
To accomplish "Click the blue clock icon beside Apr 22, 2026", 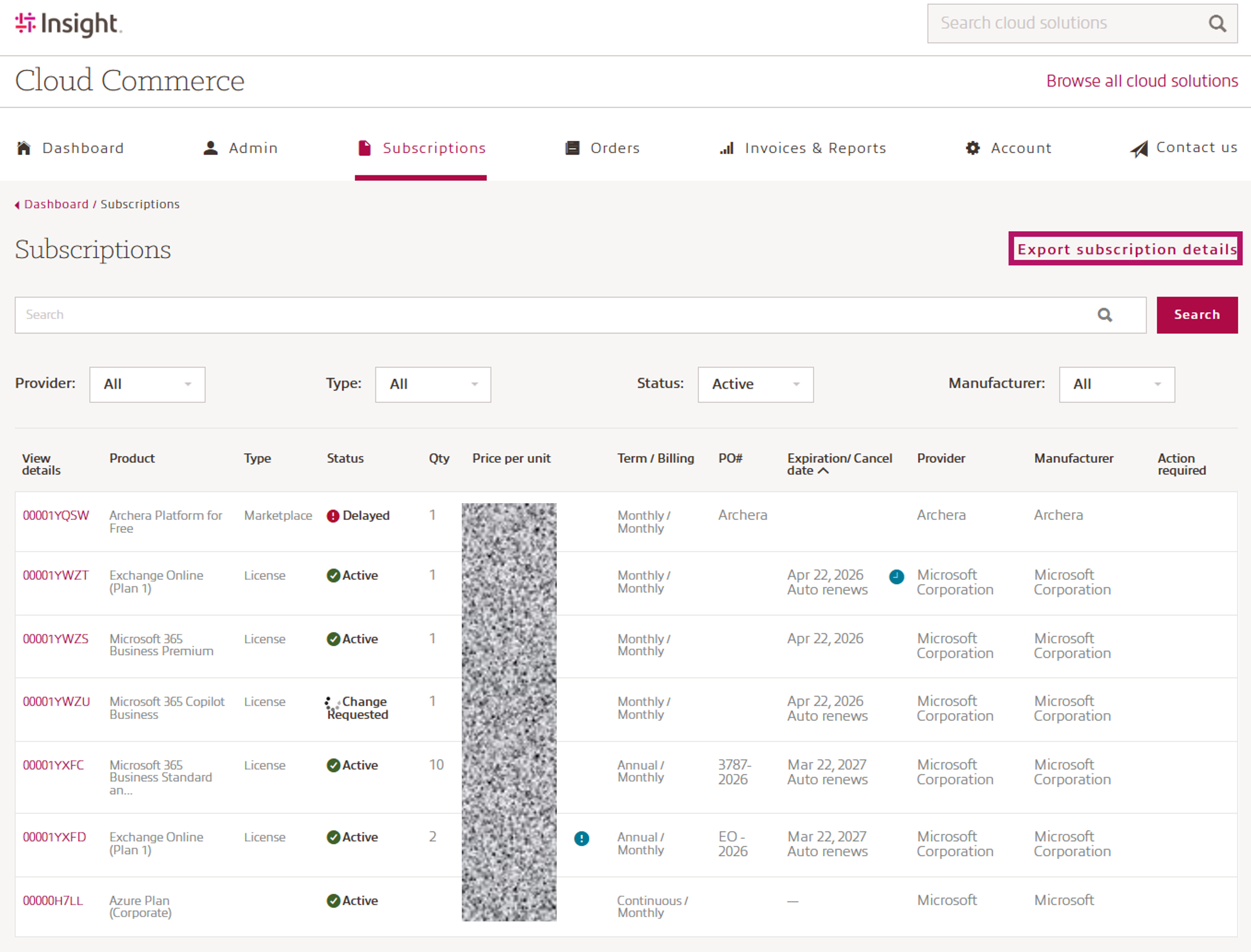I will pyautogui.click(x=896, y=576).
